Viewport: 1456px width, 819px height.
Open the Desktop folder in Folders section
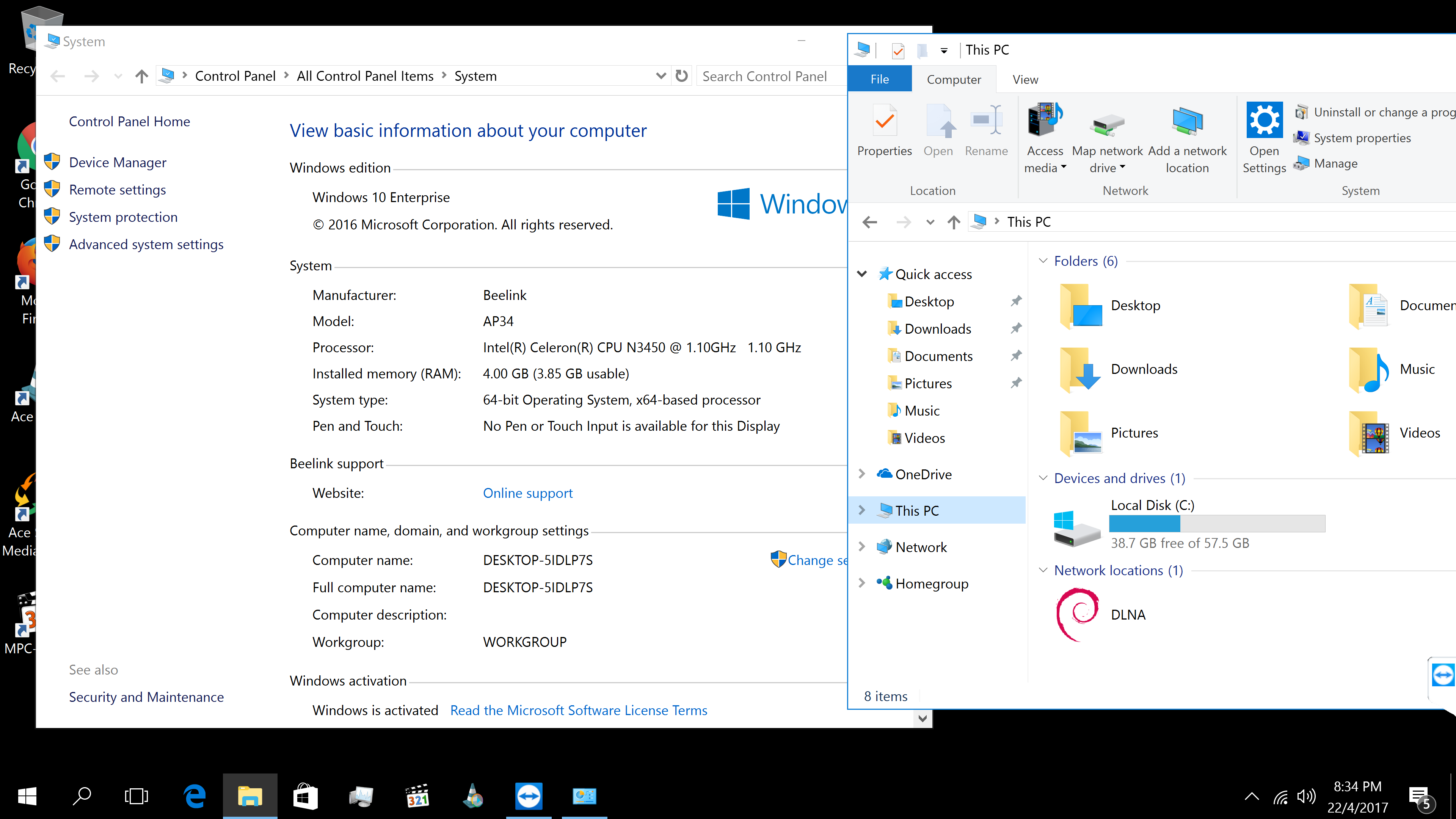[1110, 306]
